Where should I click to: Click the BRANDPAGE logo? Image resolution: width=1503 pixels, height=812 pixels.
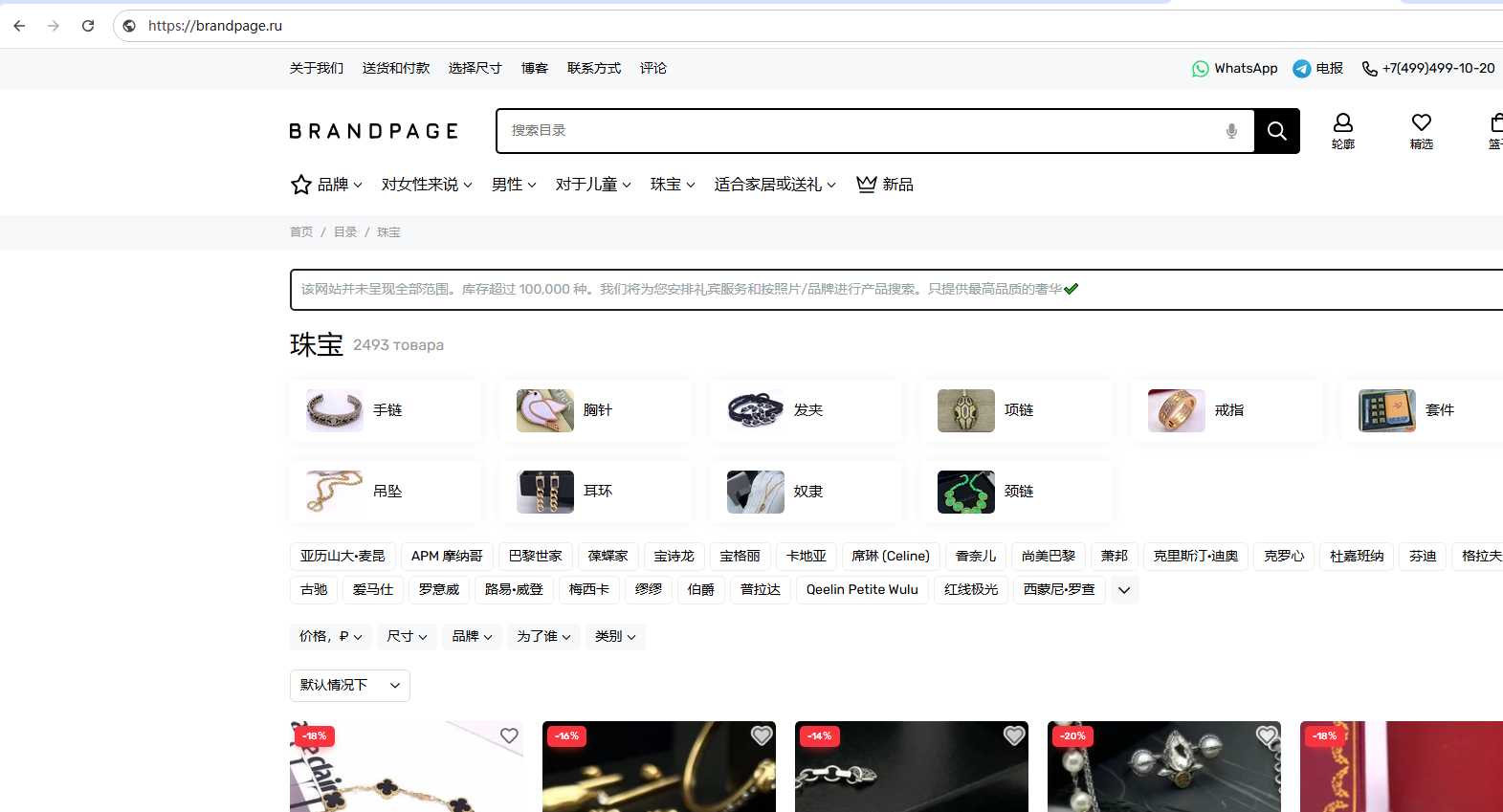(x=374, y=131)
